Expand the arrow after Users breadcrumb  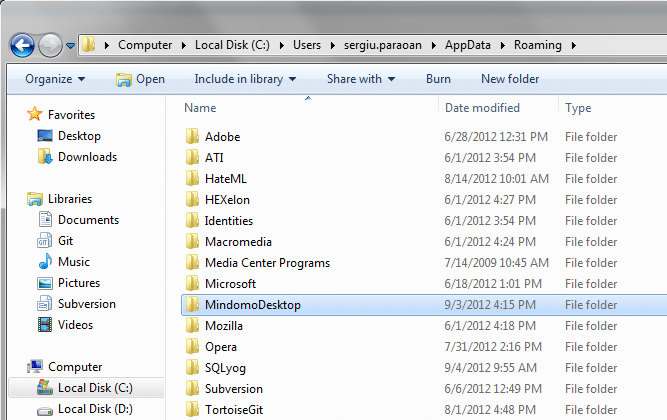coord(333,45)
